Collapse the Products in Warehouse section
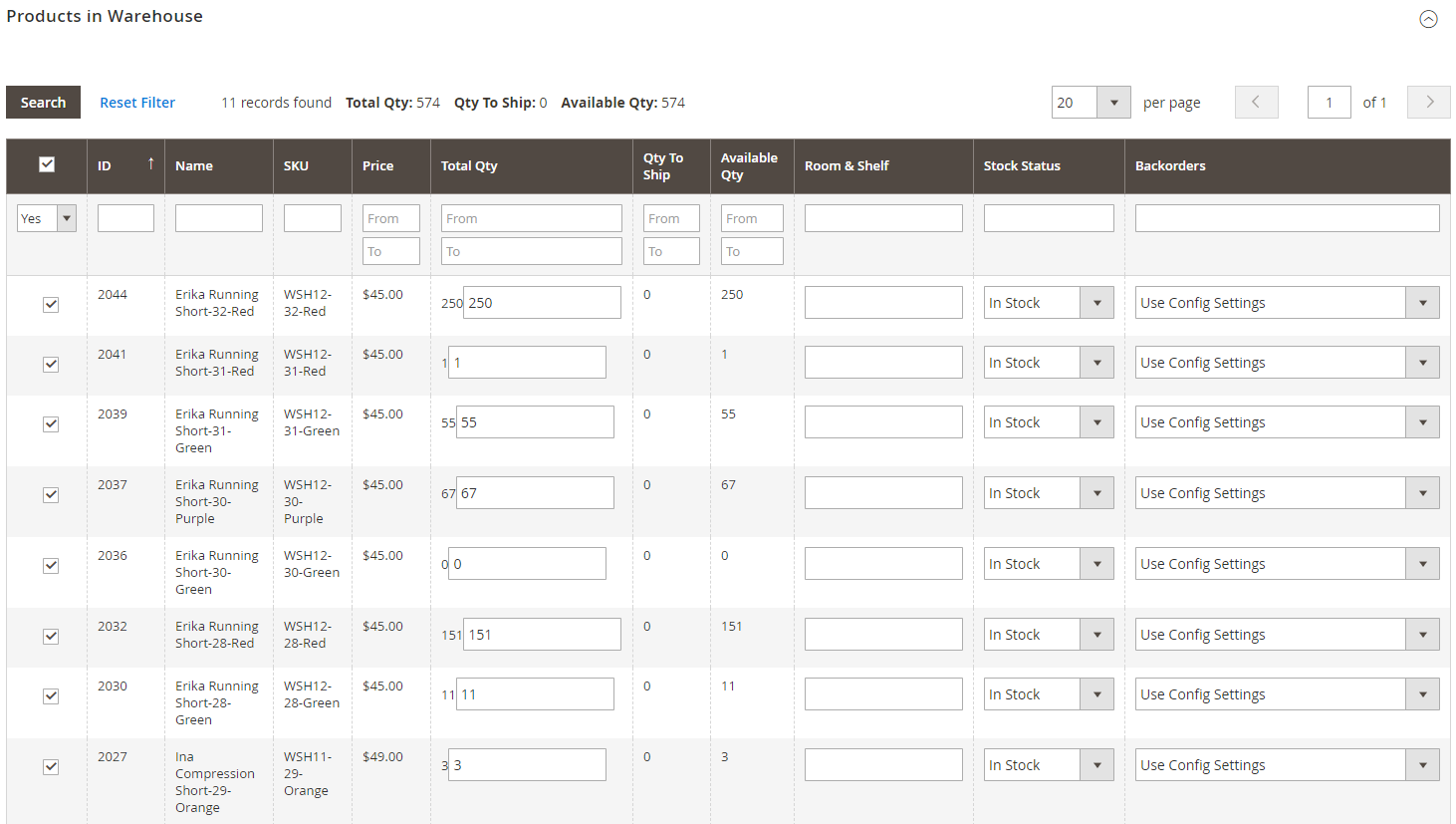Screen dimensions: 1456x824 (x=1428, y=19)
